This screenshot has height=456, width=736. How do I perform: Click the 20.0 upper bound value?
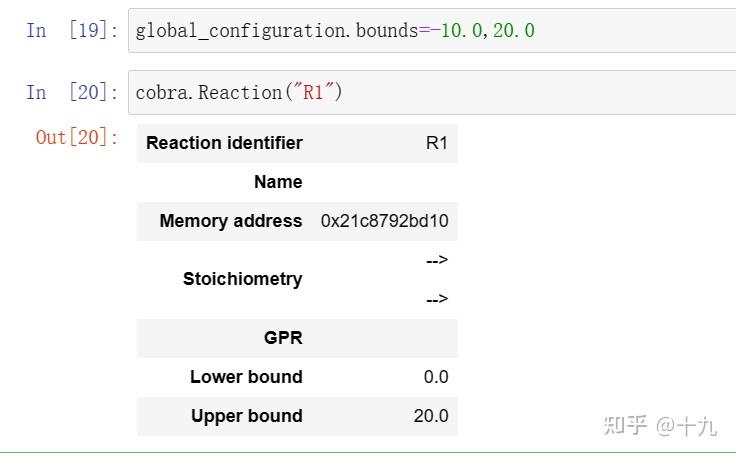tap(431, 416)
